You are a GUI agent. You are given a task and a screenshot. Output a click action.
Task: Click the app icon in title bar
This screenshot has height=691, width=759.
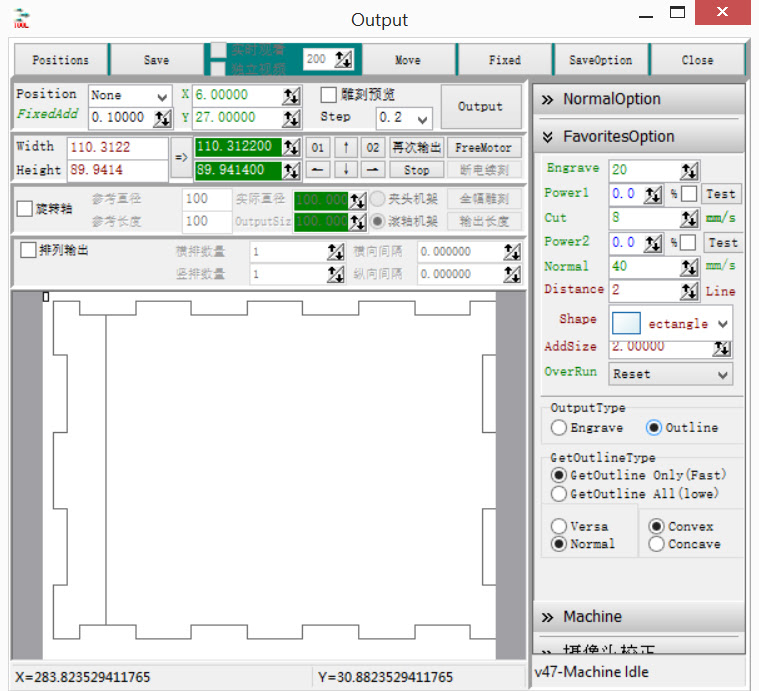point(21,19)
